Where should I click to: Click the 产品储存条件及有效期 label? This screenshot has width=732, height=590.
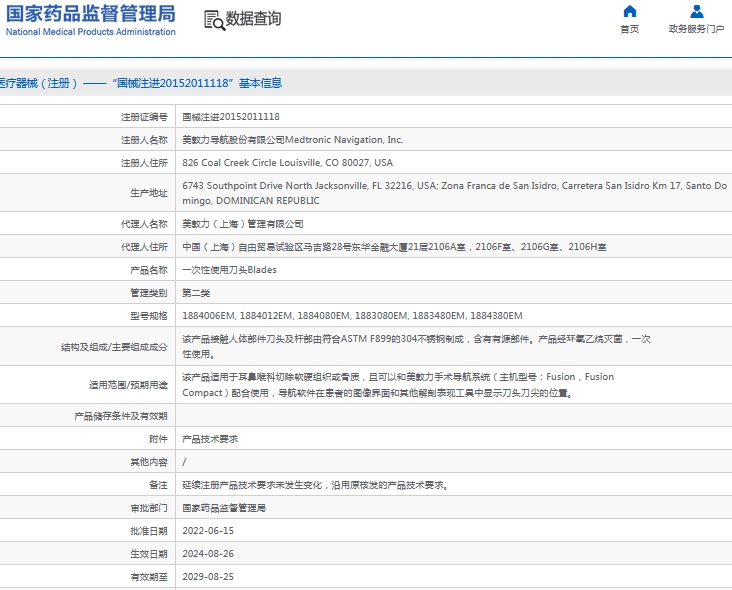121,416
